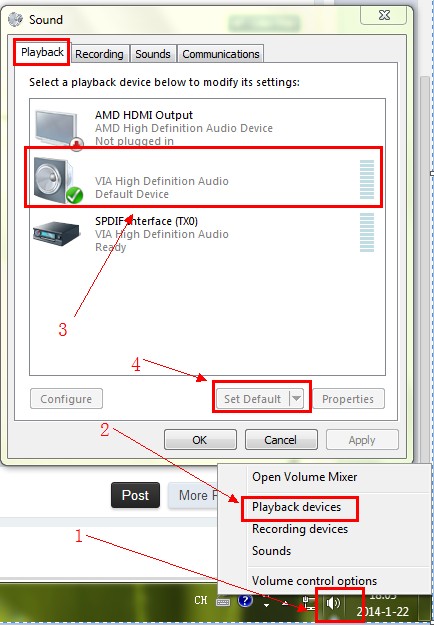This screenshot has width=434, height=625.
Task: Click the OK button
Action: click(x=200, y=440)
